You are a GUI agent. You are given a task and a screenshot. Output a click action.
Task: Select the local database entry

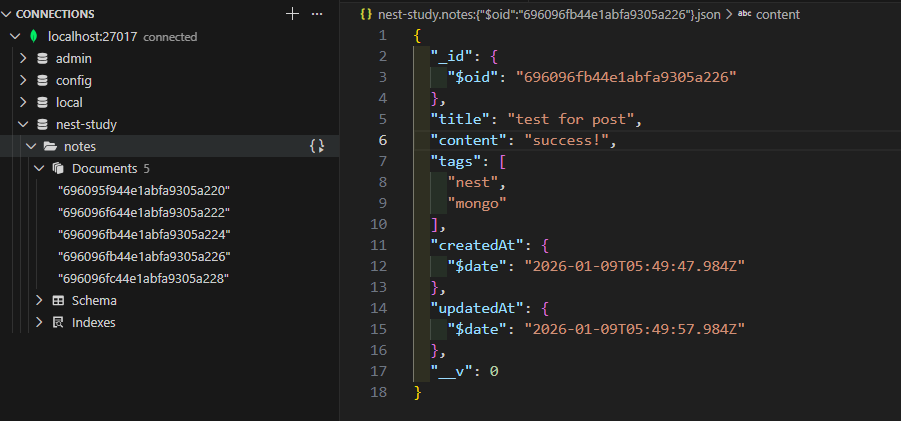click(x=69, y=103)
